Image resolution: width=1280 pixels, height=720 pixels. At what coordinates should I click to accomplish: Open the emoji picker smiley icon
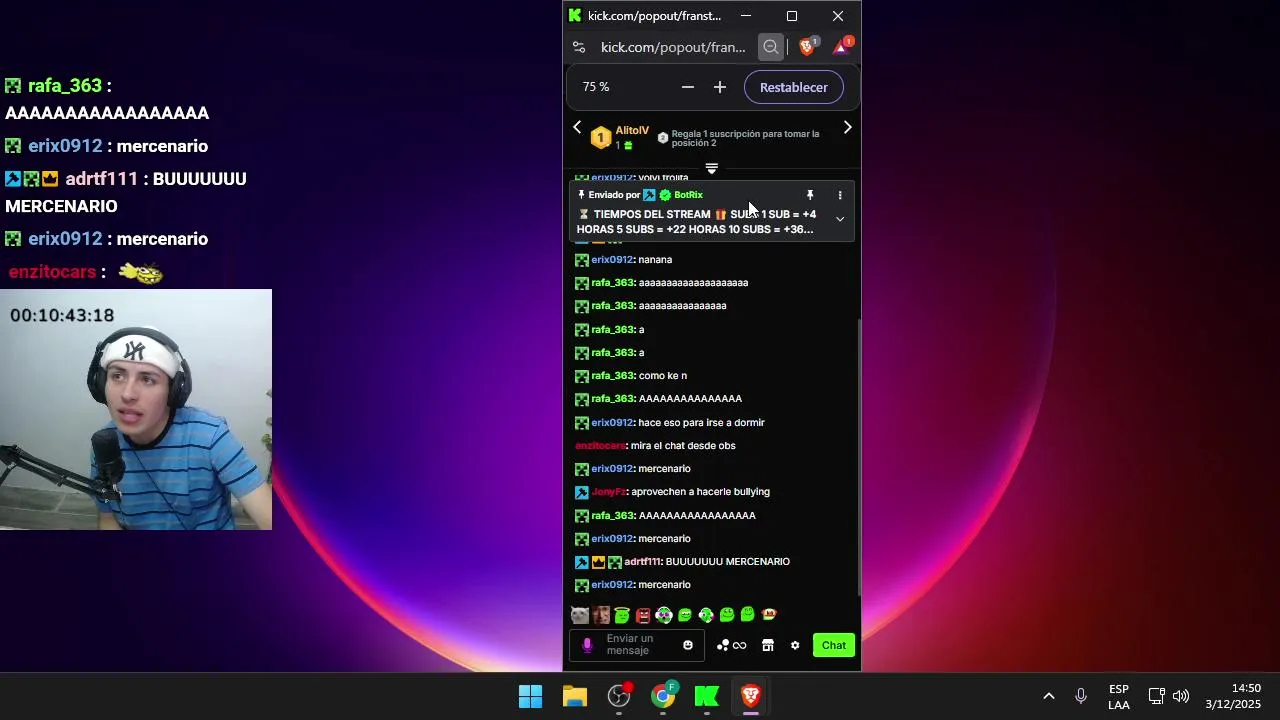(688, 645)
